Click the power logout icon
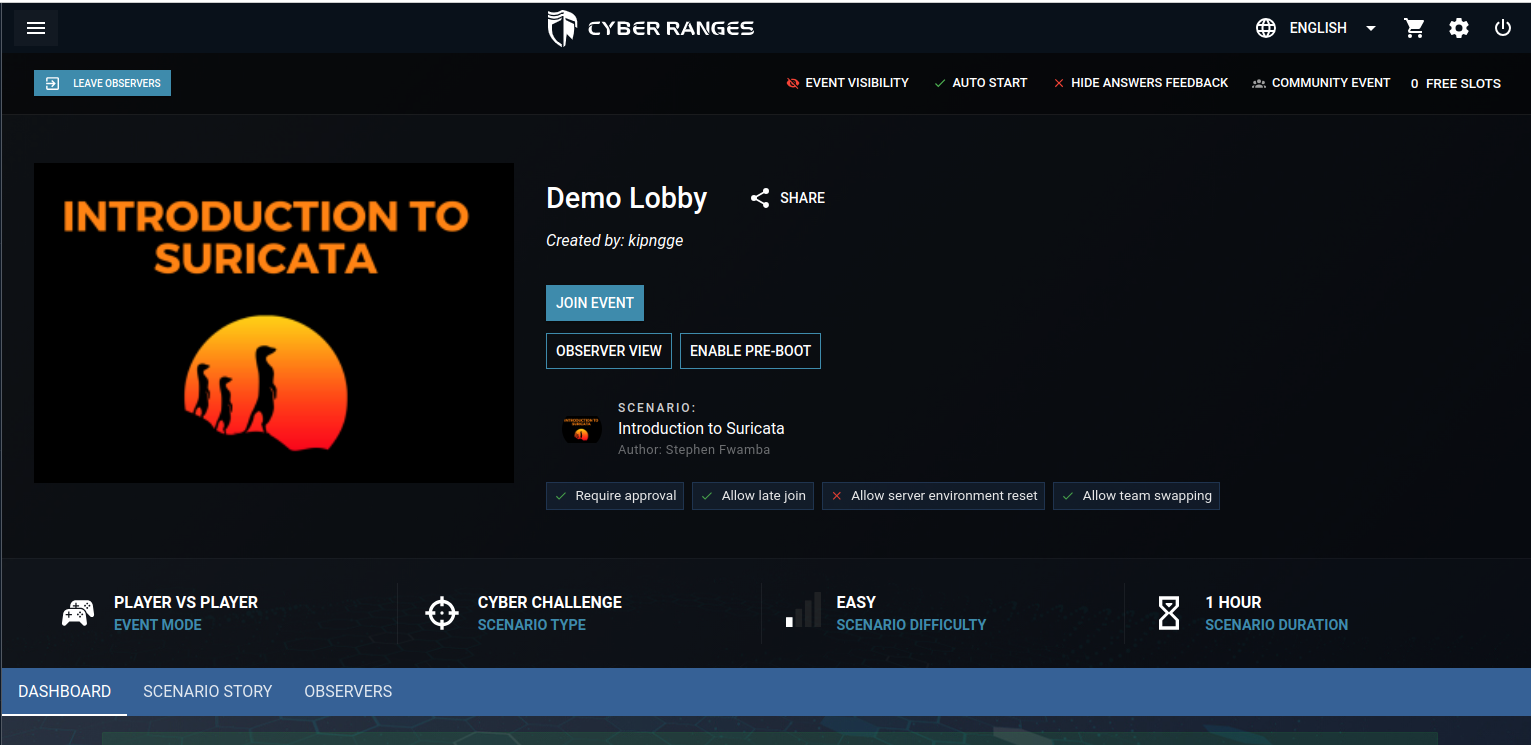 pos(1503,27)
